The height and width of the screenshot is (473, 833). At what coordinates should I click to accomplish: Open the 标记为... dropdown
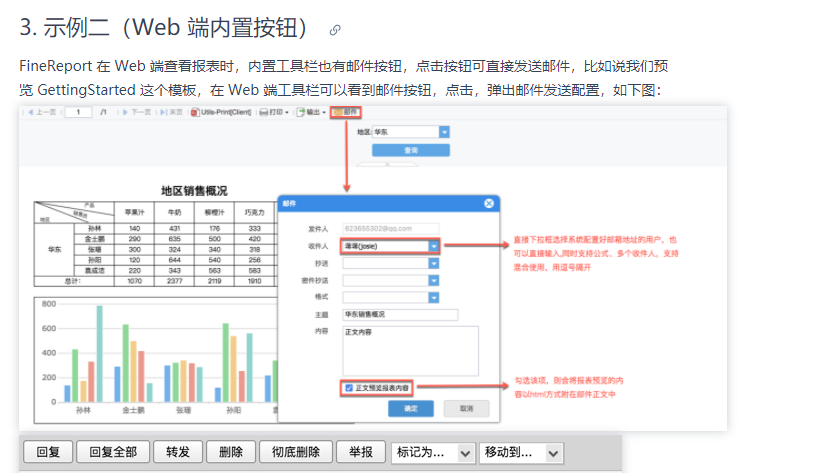[434, 453]
